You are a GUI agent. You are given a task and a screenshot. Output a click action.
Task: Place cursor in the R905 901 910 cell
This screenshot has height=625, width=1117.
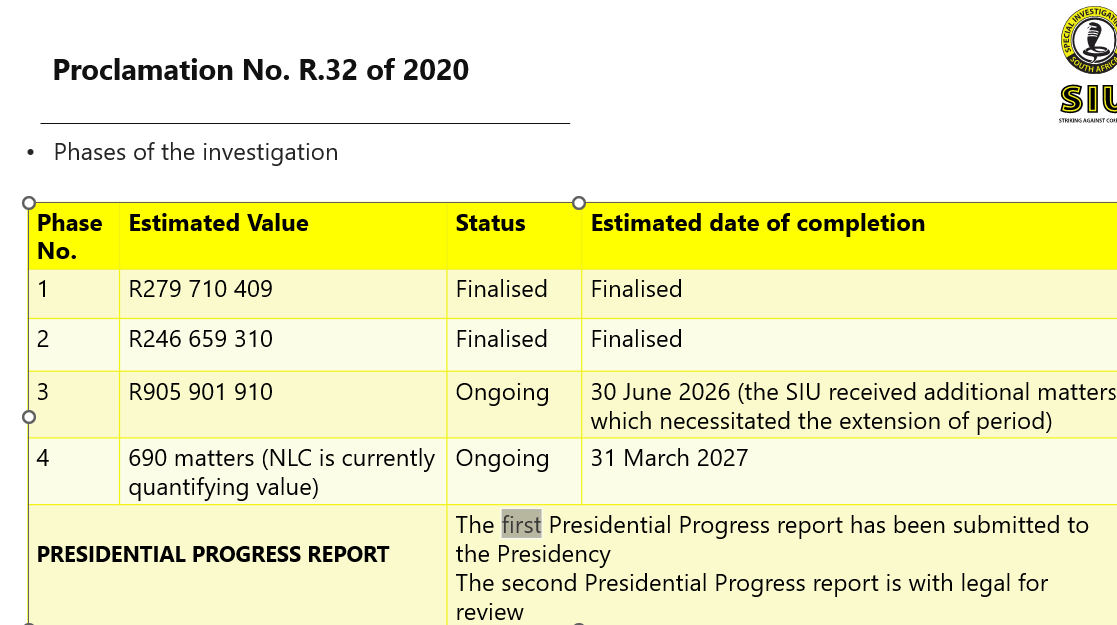[x=201, y=392]
